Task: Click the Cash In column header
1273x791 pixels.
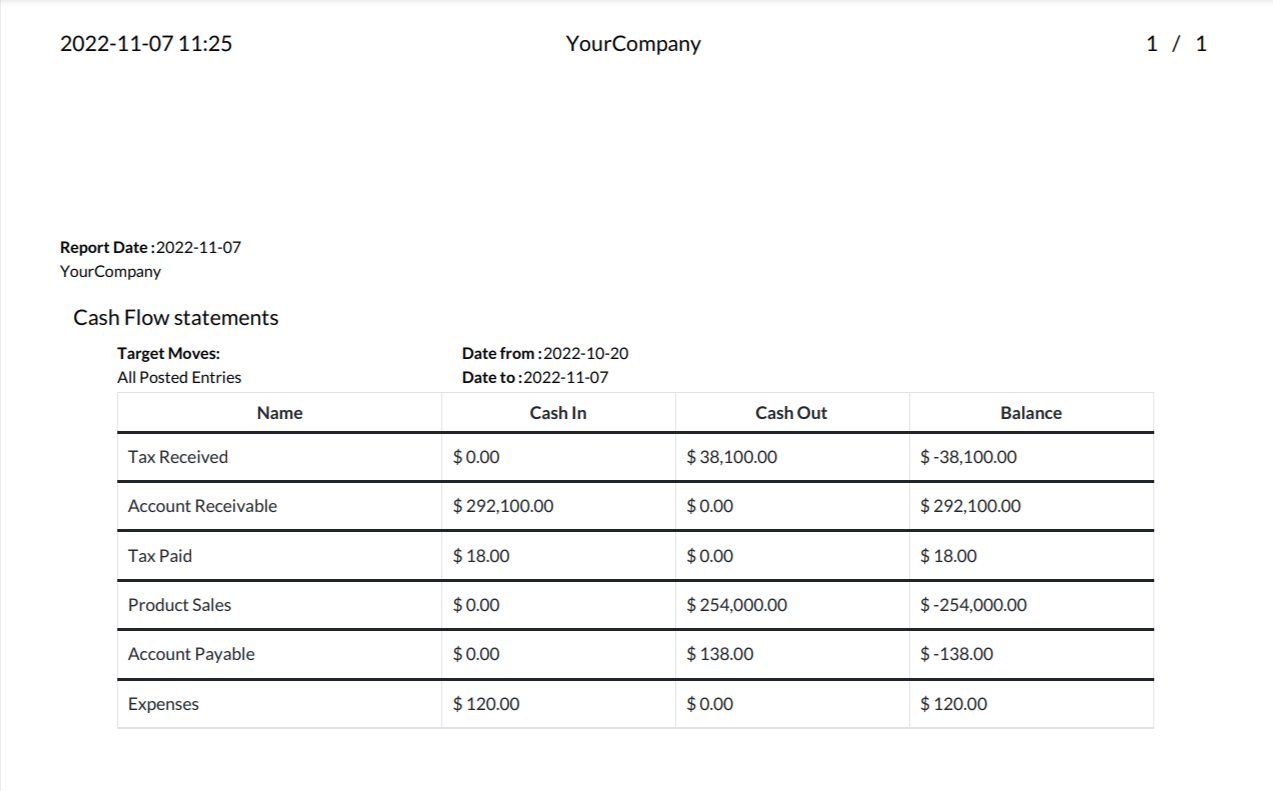Action: pyautogui.click(x=558, y=413)
